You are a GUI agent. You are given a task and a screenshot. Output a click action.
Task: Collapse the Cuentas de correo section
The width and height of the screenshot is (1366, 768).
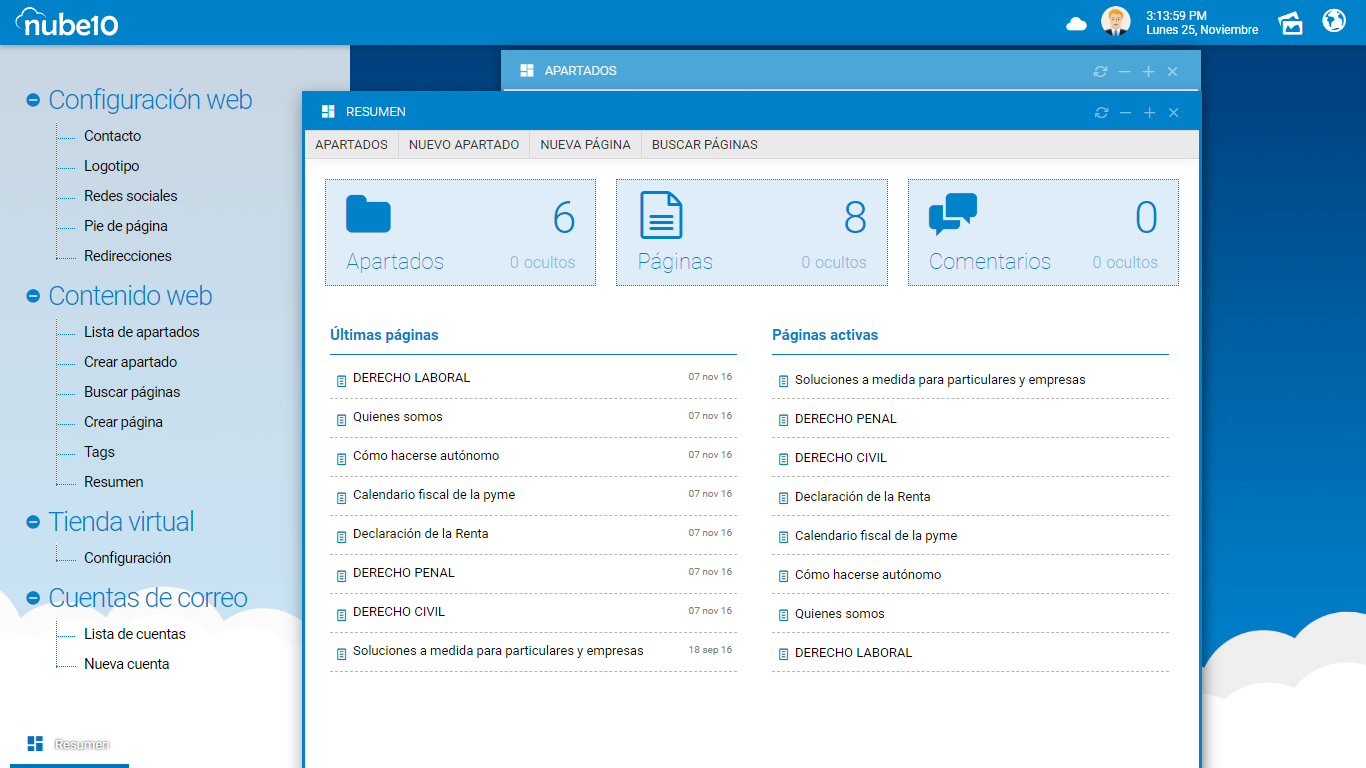tap(33, 598)
